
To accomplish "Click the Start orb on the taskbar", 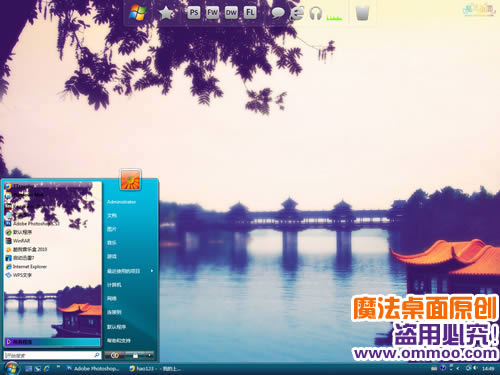I will [x=12, y=368].
